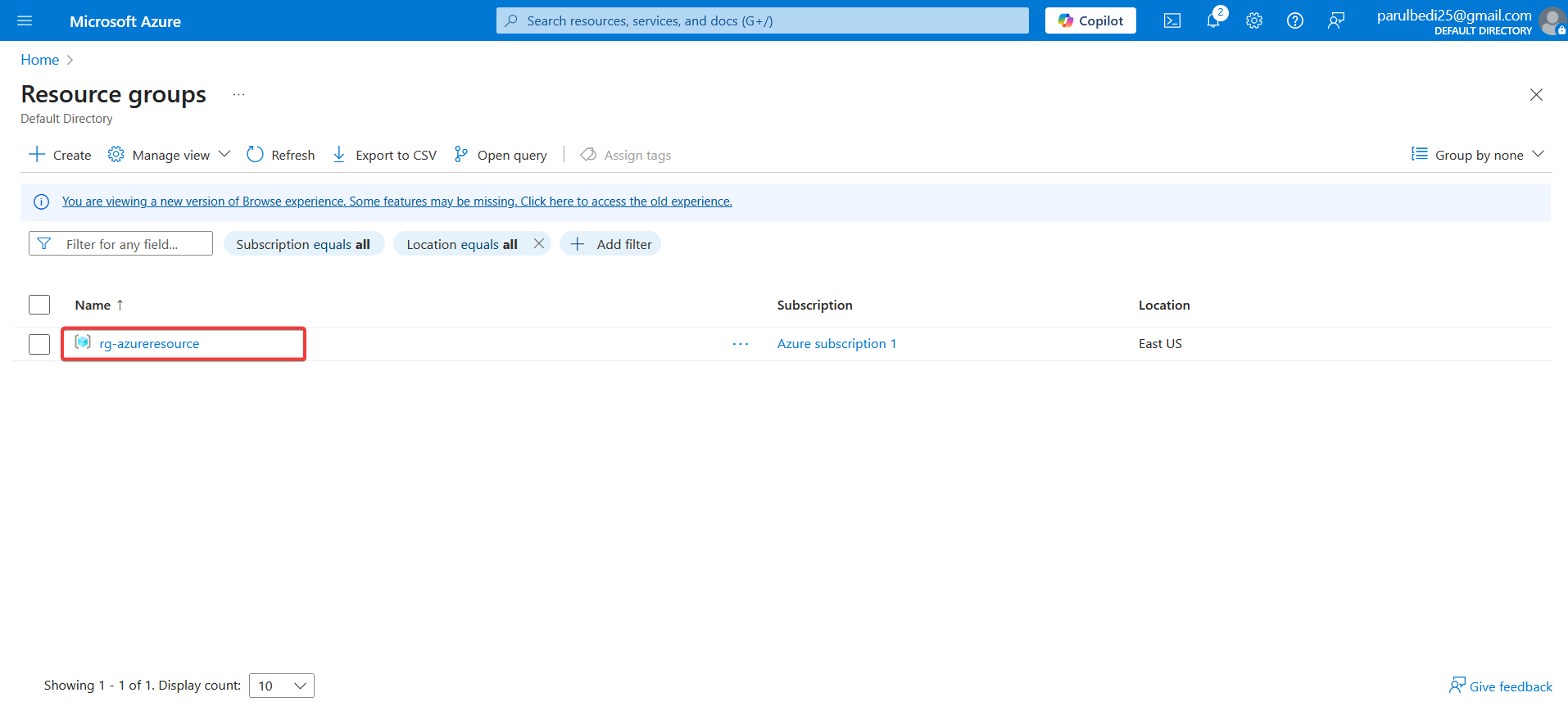View notifications via the bell icon
The height and width of the screenshot is (720, 1568).
pyautogui.click(x=1213, y=20)
